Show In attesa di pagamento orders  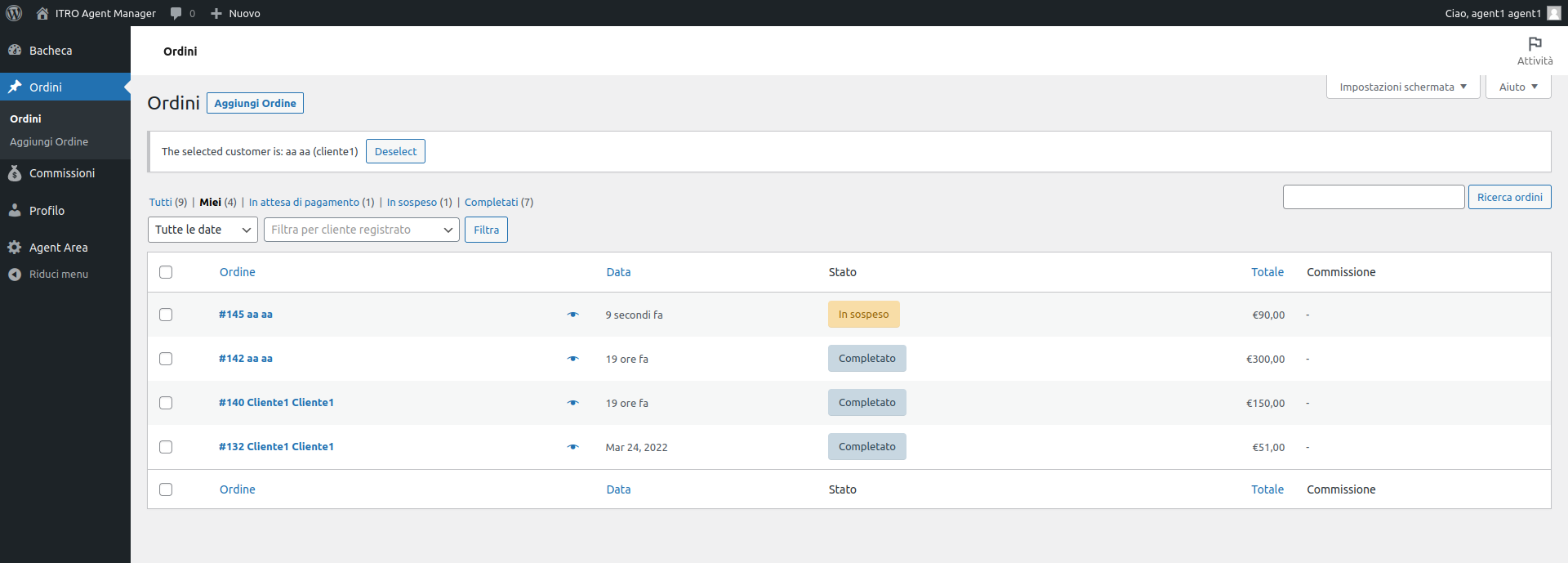(x=304, y=202)
